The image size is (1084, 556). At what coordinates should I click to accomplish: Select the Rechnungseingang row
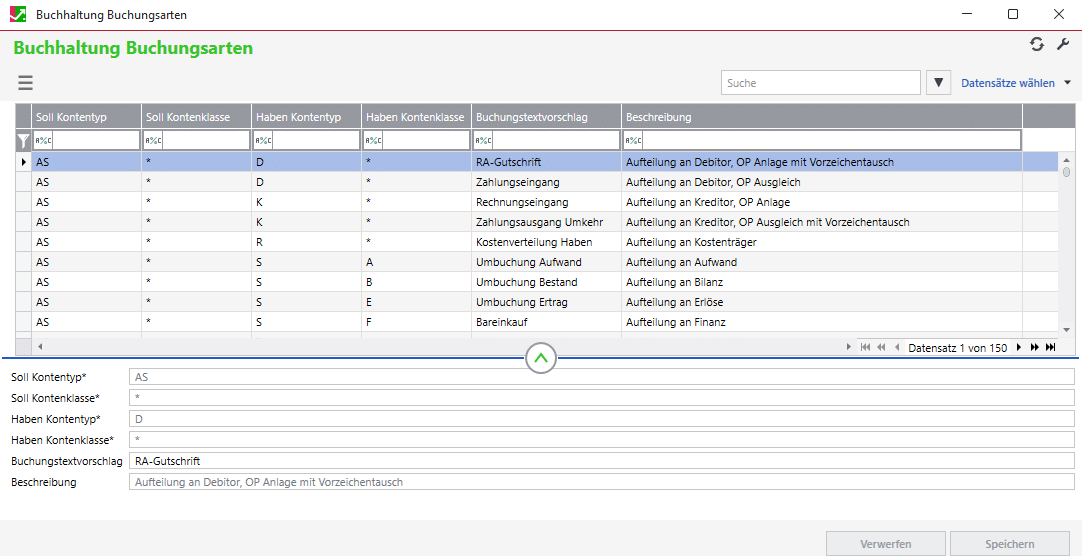(x=536, y=202)
